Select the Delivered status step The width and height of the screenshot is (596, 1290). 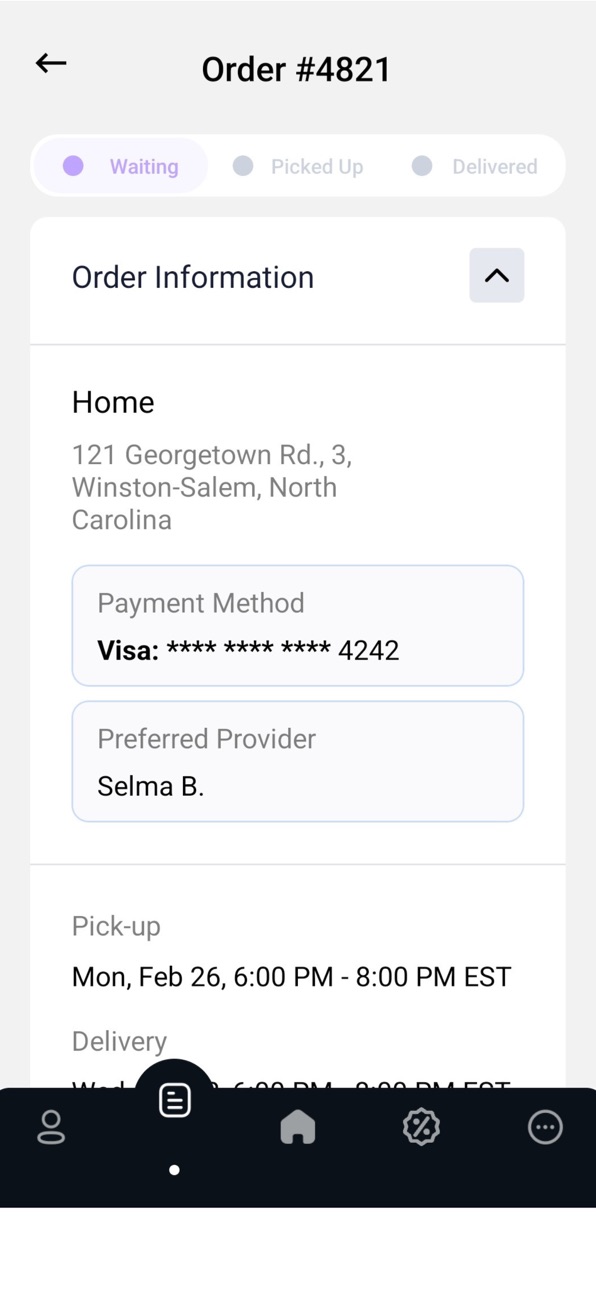point(475,166)
